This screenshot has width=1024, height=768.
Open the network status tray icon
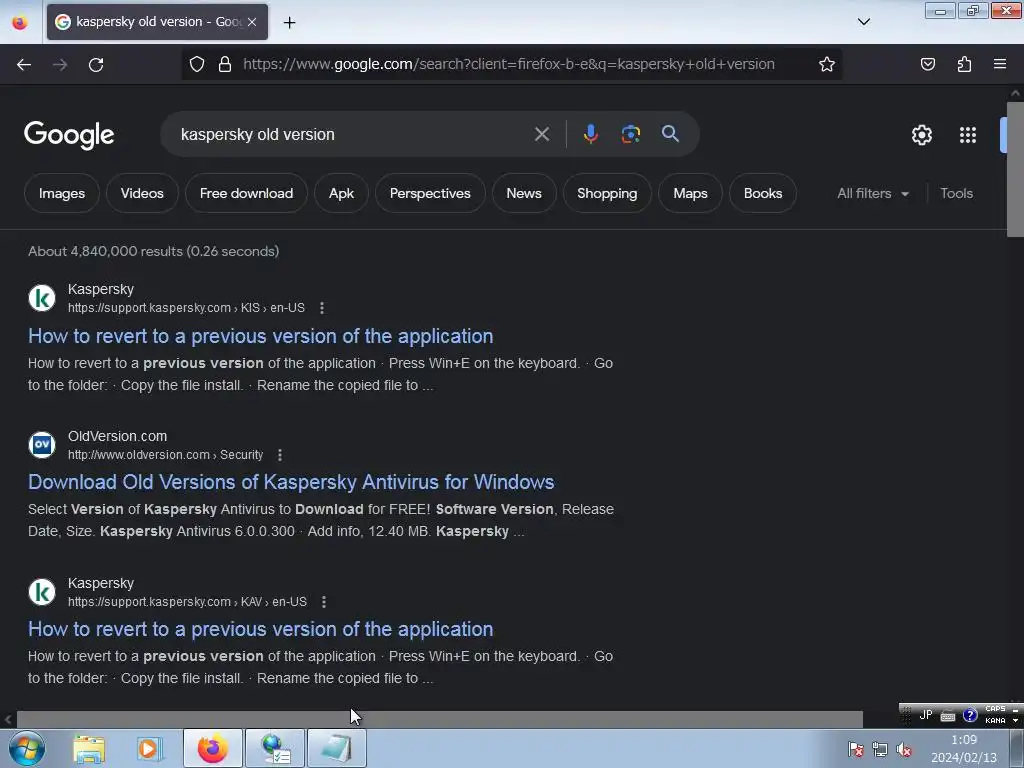(880, 750)
